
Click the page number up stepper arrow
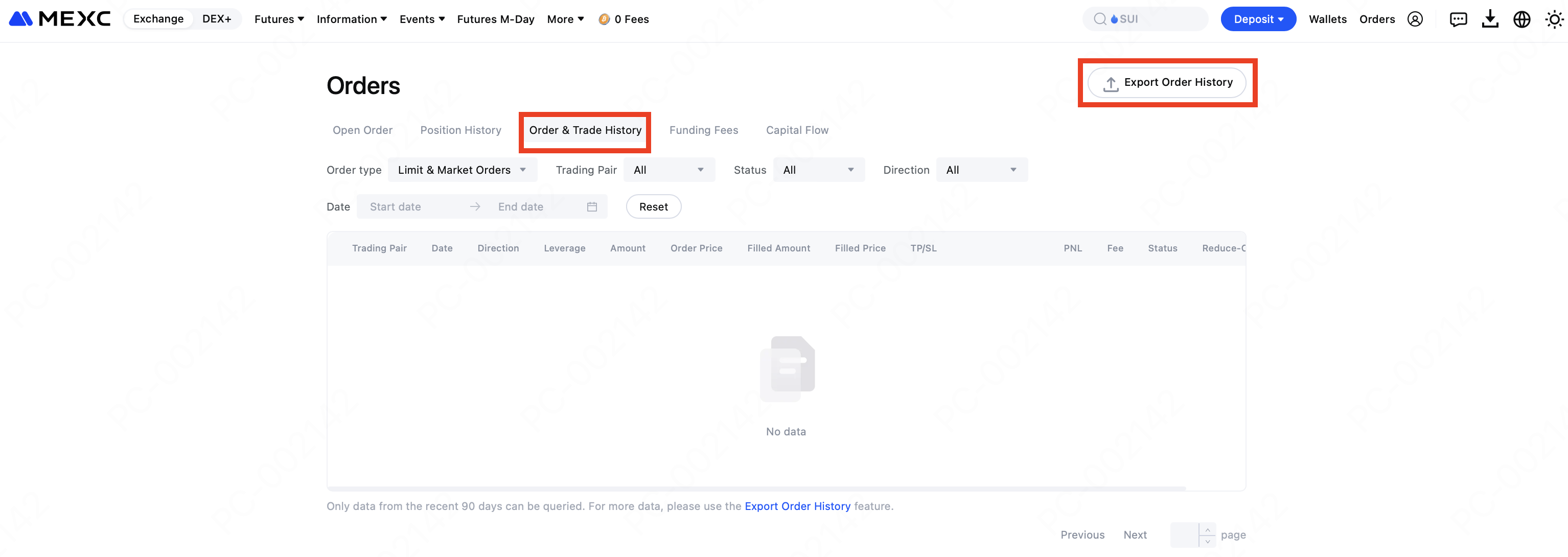(1207, 529)
